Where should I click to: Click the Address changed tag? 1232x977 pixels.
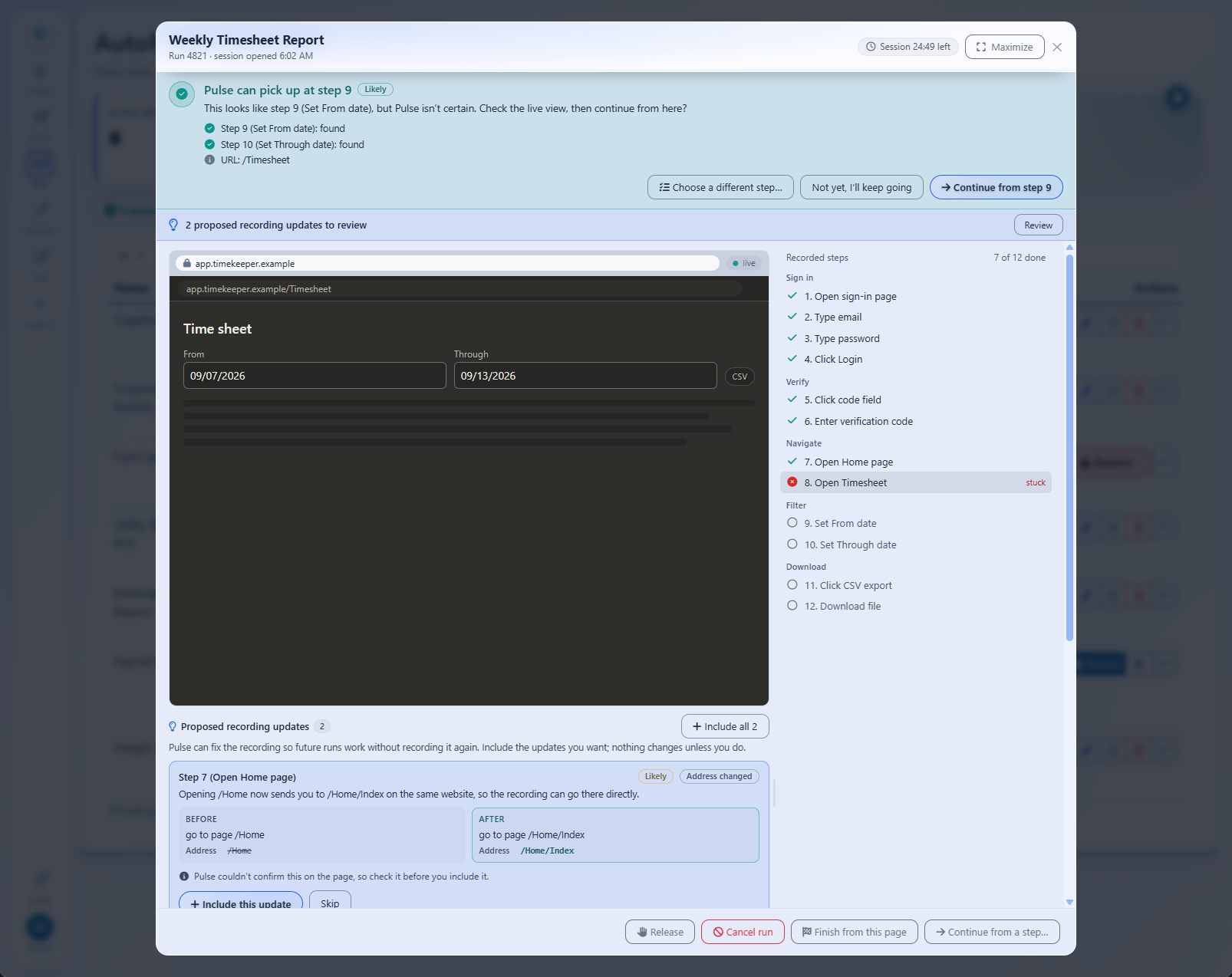click(x=719, y=776)
